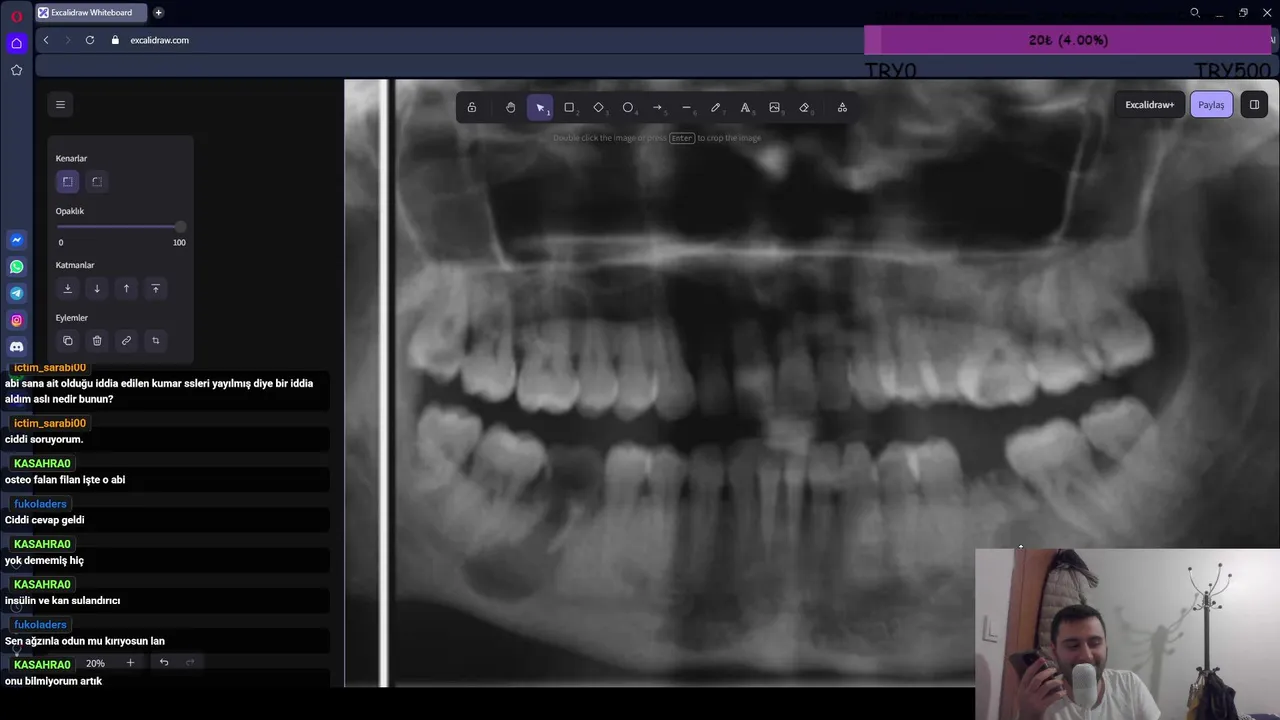Go back in browser history
This screenshot has width=1280, height=720.
click(x=46, y=40)
